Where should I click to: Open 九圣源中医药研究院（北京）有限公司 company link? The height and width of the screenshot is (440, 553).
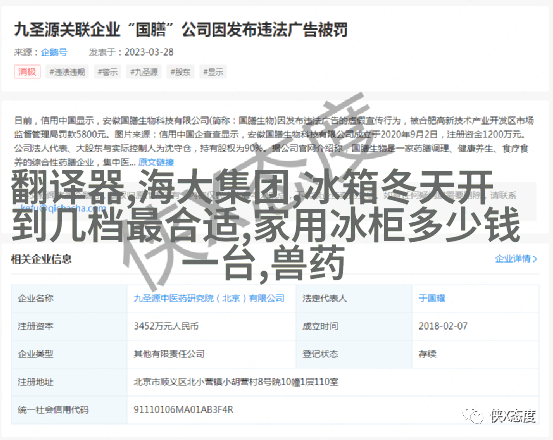tap(209, 298)
